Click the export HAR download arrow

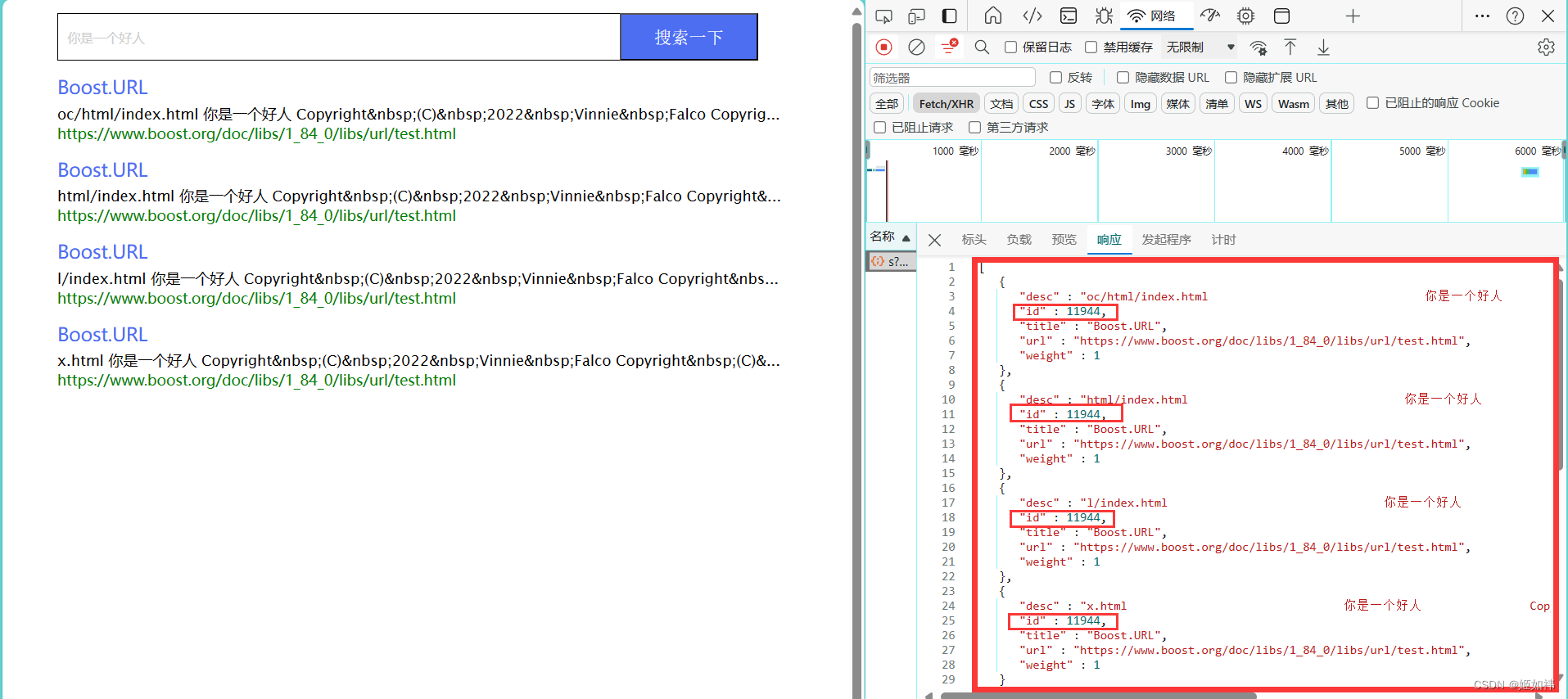(x=1323, y=47)
